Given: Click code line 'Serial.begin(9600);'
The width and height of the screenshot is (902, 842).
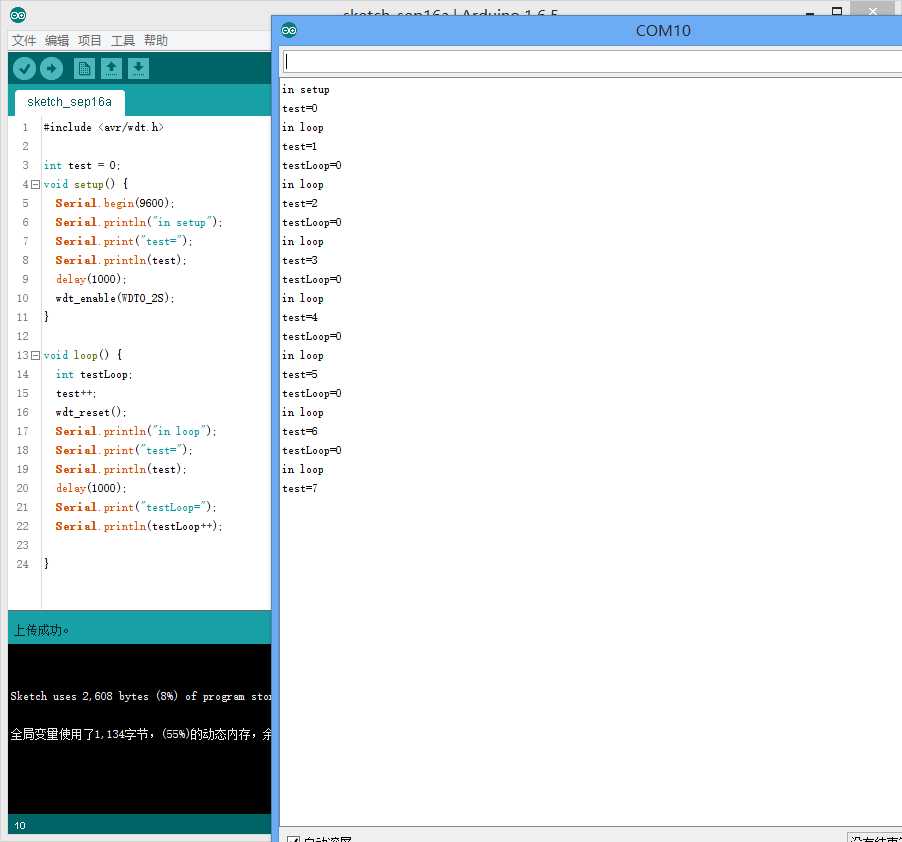Looking at the screenshot, I should 115,204.
